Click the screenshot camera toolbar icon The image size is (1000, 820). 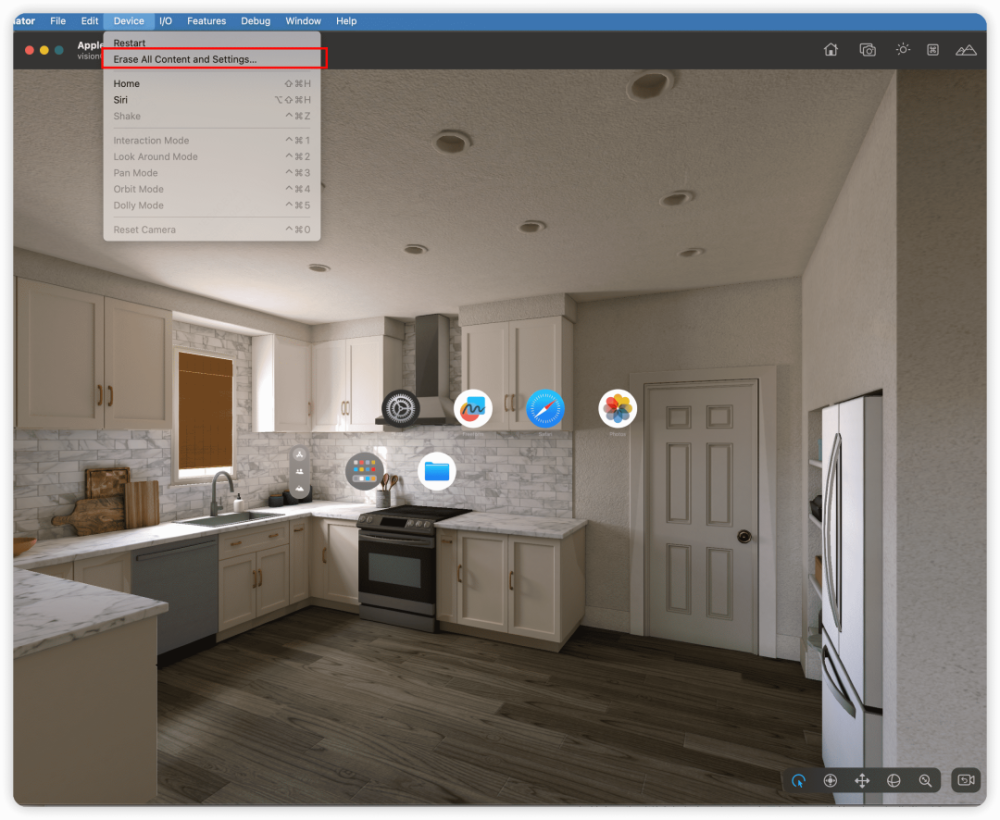point(867,49)
